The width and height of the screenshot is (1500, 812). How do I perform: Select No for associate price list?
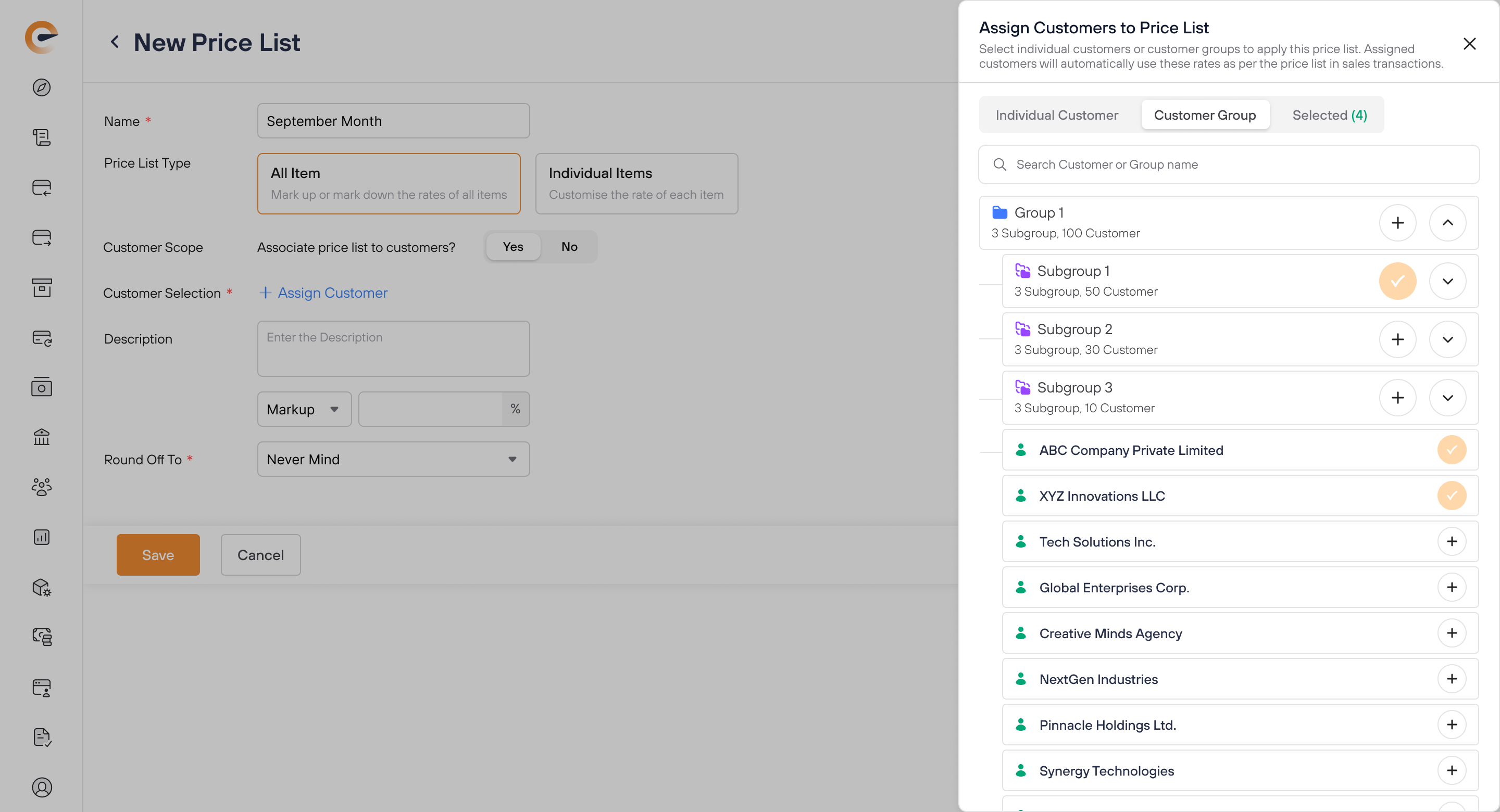click(569, 247)
